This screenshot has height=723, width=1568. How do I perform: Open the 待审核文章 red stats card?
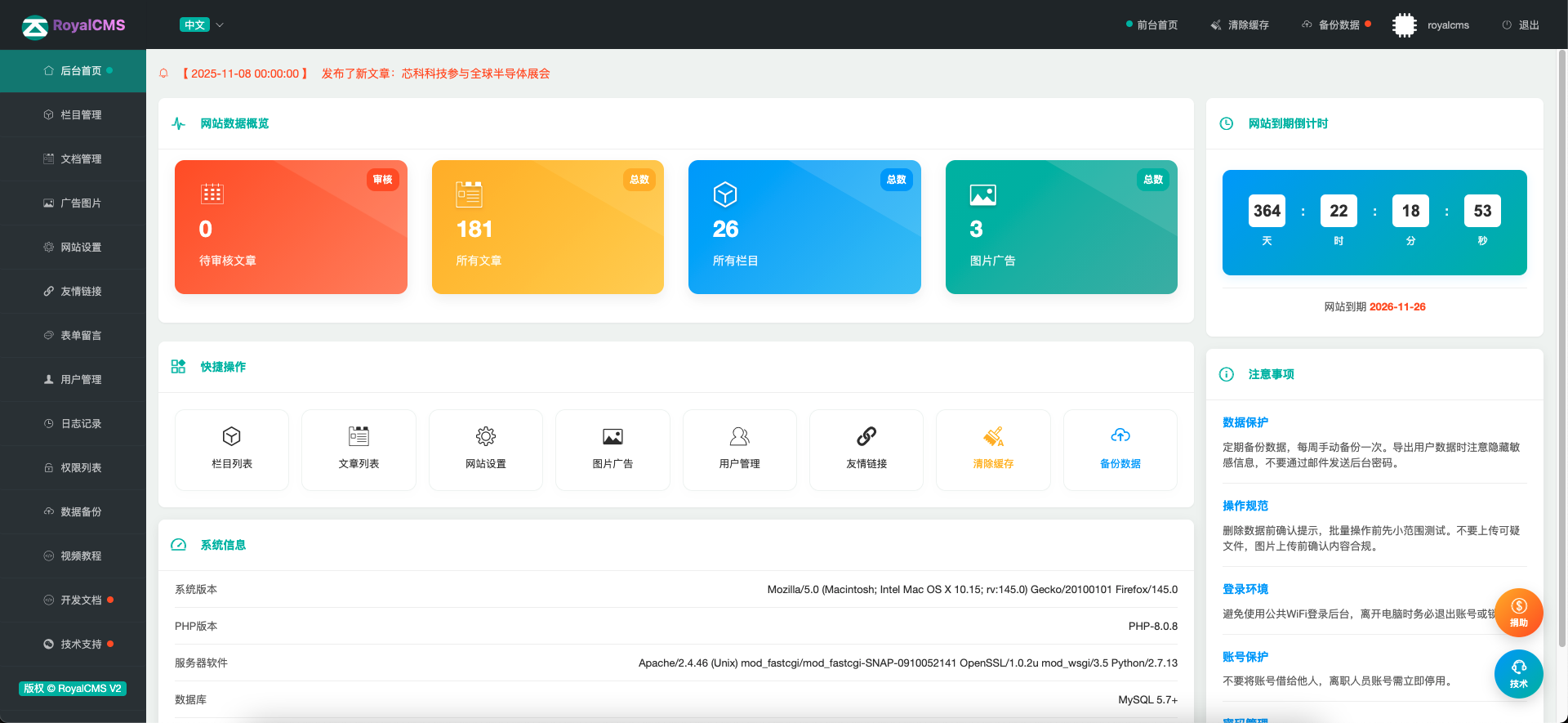pos(291,227)
